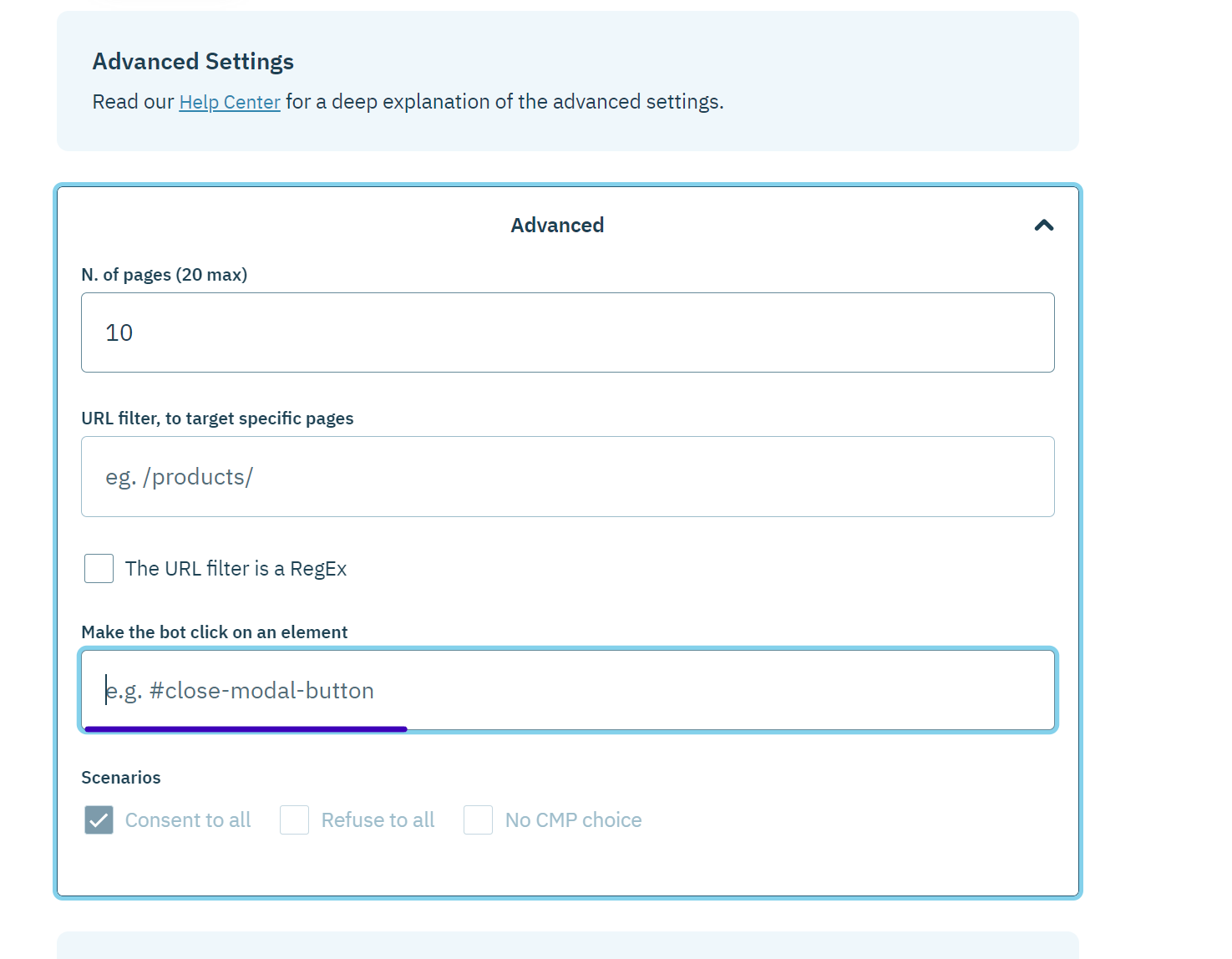
Task: Click the 'Scenarios' label
Action: (x=120, y=777)
